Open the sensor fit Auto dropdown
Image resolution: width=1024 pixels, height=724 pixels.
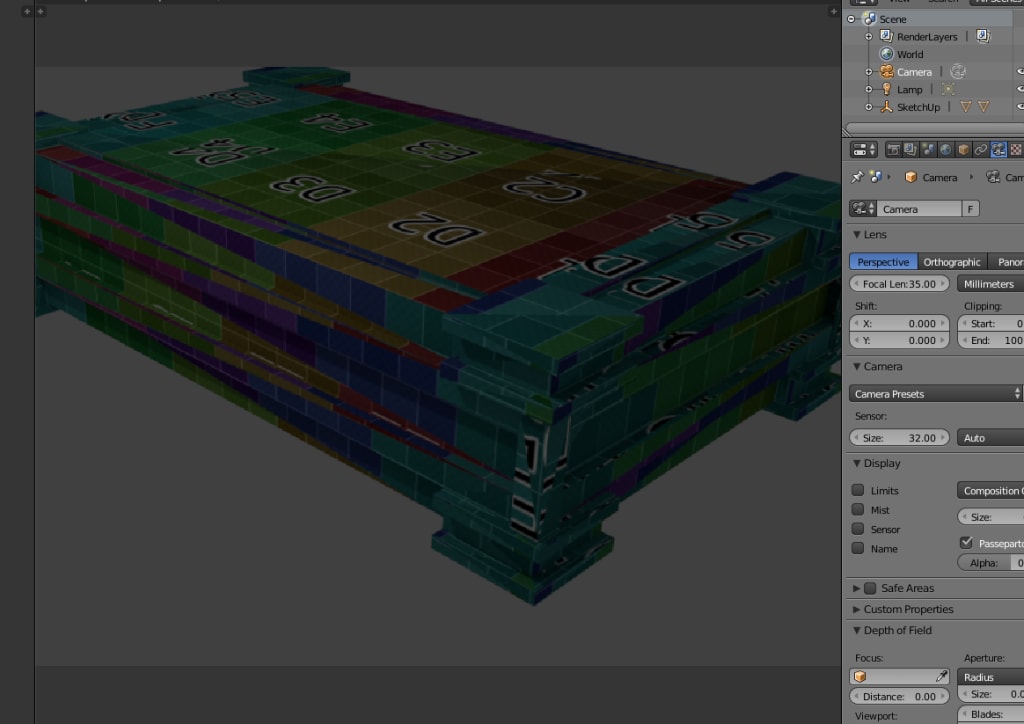coord(990,438)
